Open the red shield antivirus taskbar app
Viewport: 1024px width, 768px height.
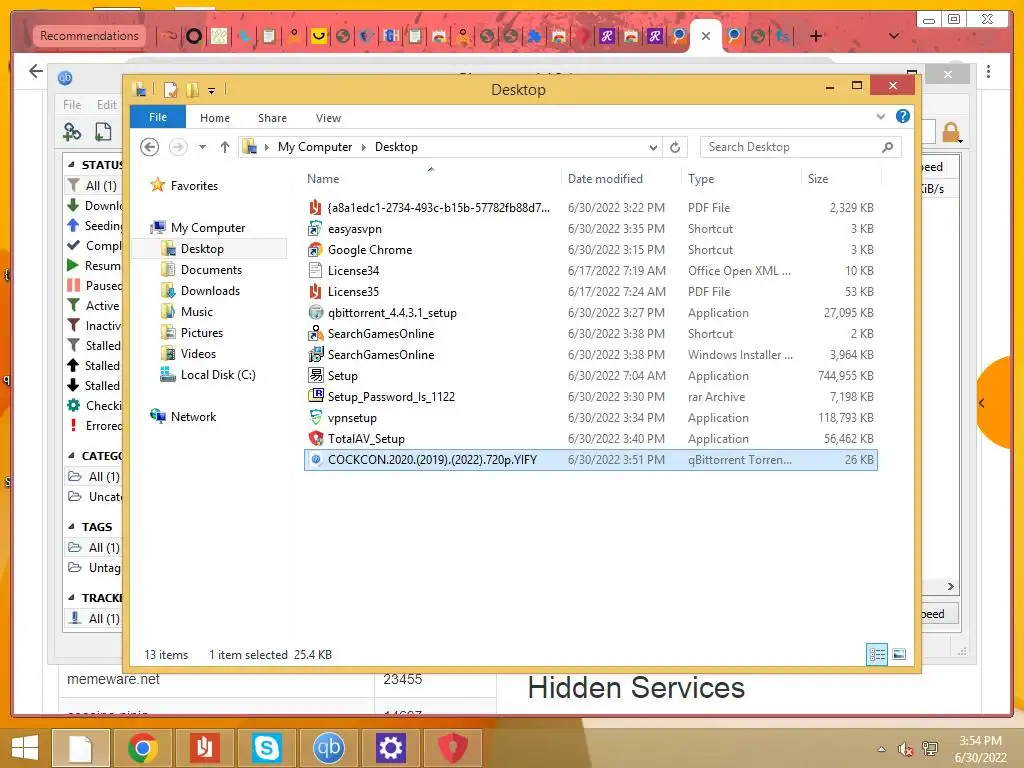[453, 748]
